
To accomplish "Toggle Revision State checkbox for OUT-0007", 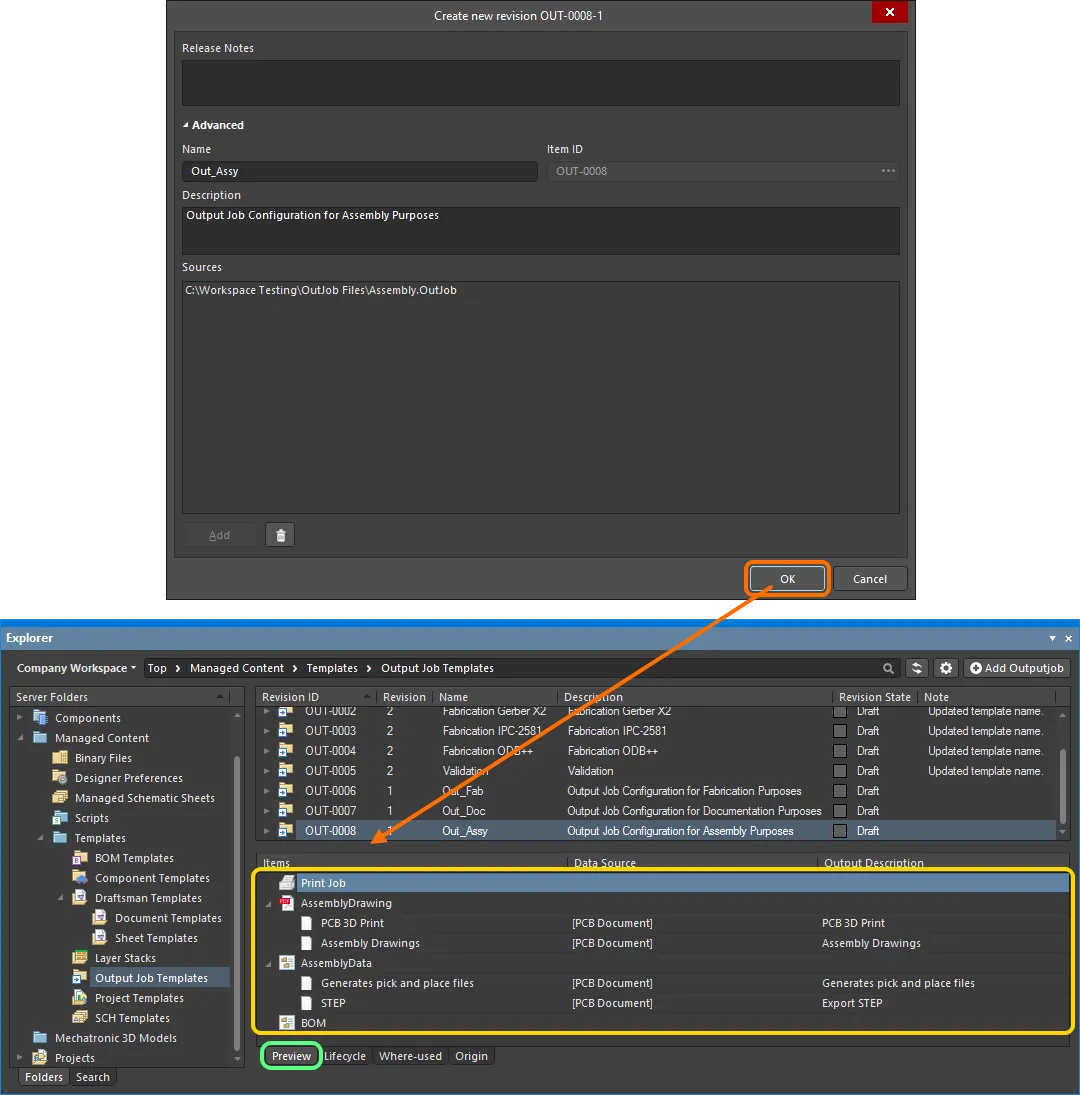I will 840,811.
